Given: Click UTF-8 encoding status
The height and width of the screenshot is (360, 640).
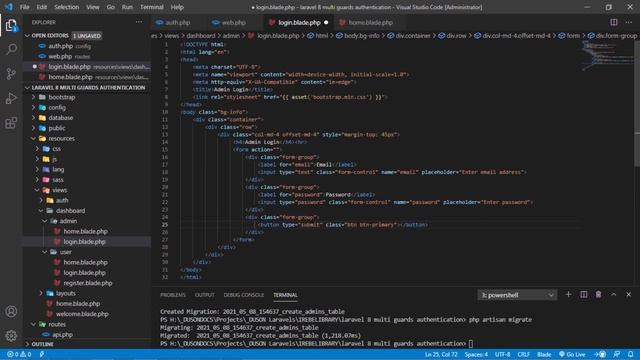Looking at the screenshot, I should pos(502,354).
